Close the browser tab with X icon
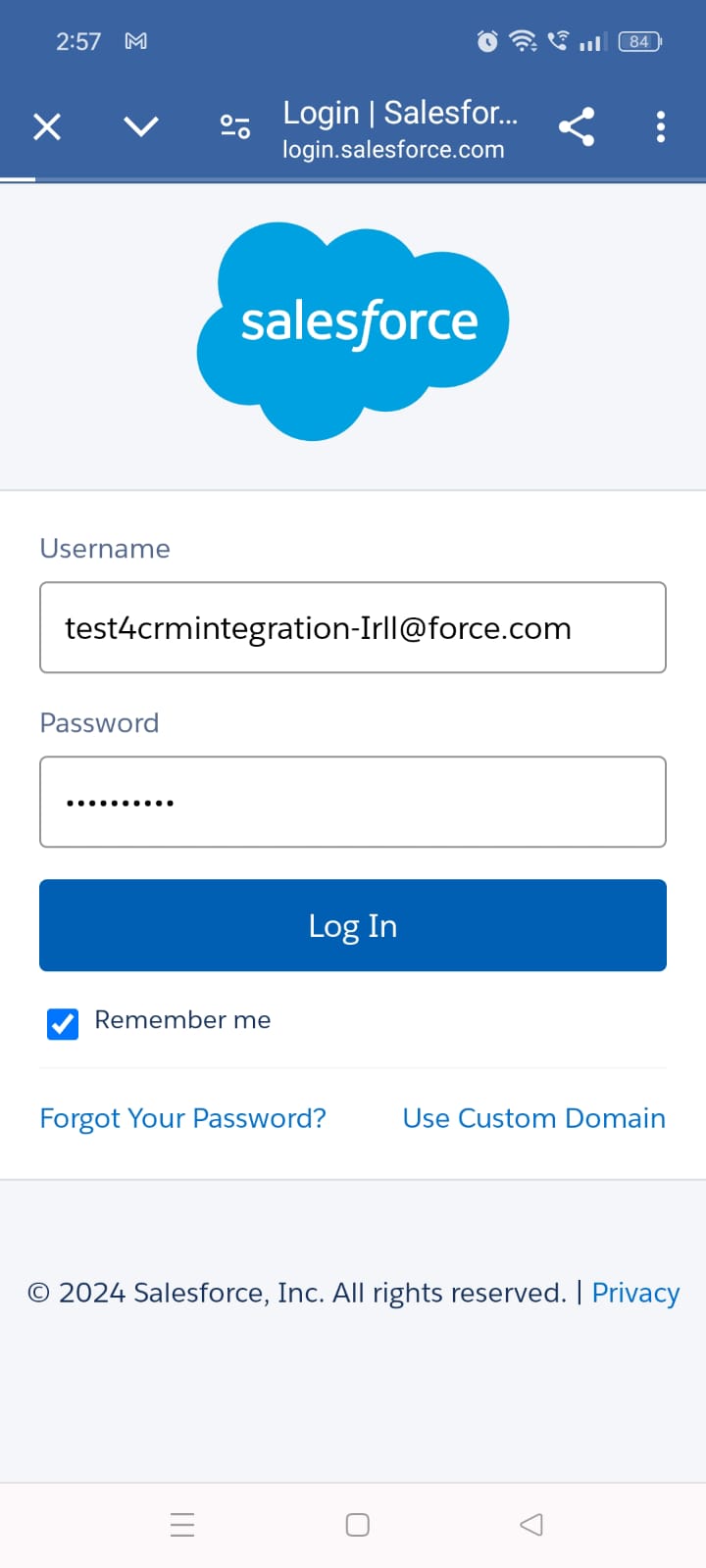Viewport: 706px width, 1568px height. 47,127
